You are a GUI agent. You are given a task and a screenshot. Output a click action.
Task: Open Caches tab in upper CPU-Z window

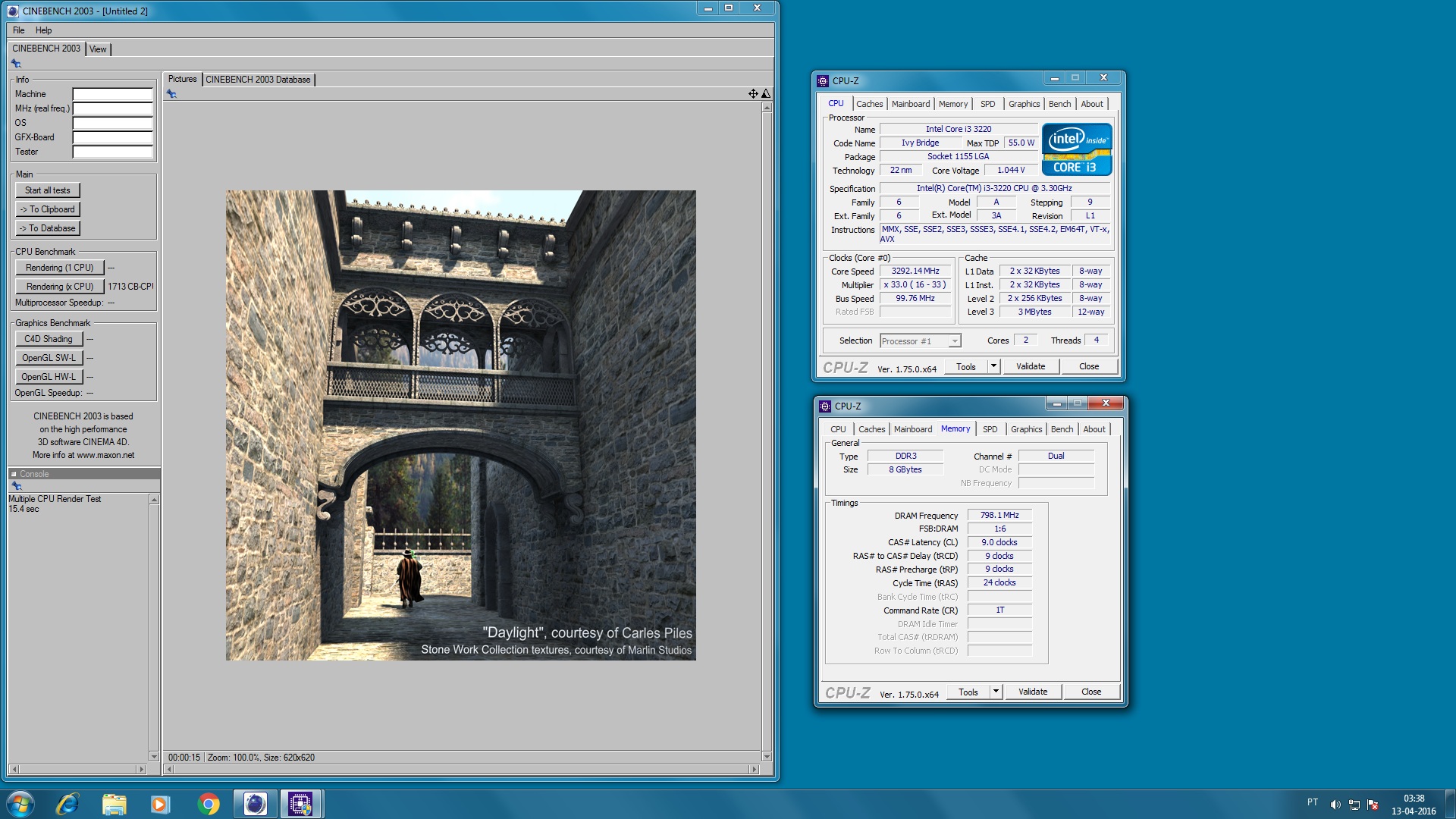pyautogui.click(x=870, y=104)
